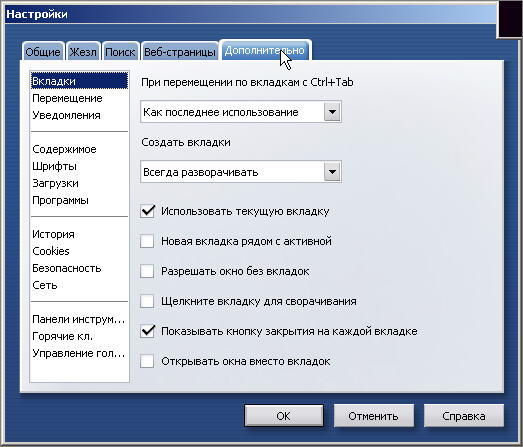Check Открывать окна вместо вкладок
The width and height of the screenshot is (523, 447).
click(147, 361)
